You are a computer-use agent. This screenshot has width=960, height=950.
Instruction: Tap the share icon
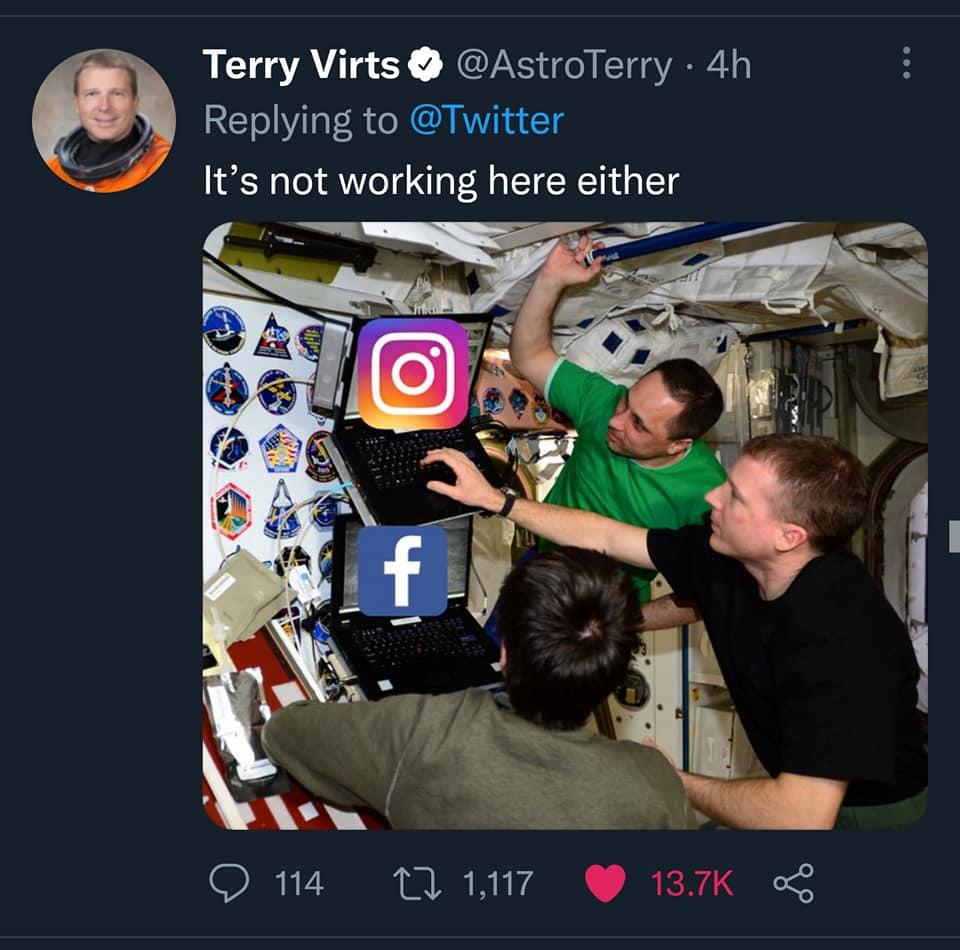pos(794,883)
